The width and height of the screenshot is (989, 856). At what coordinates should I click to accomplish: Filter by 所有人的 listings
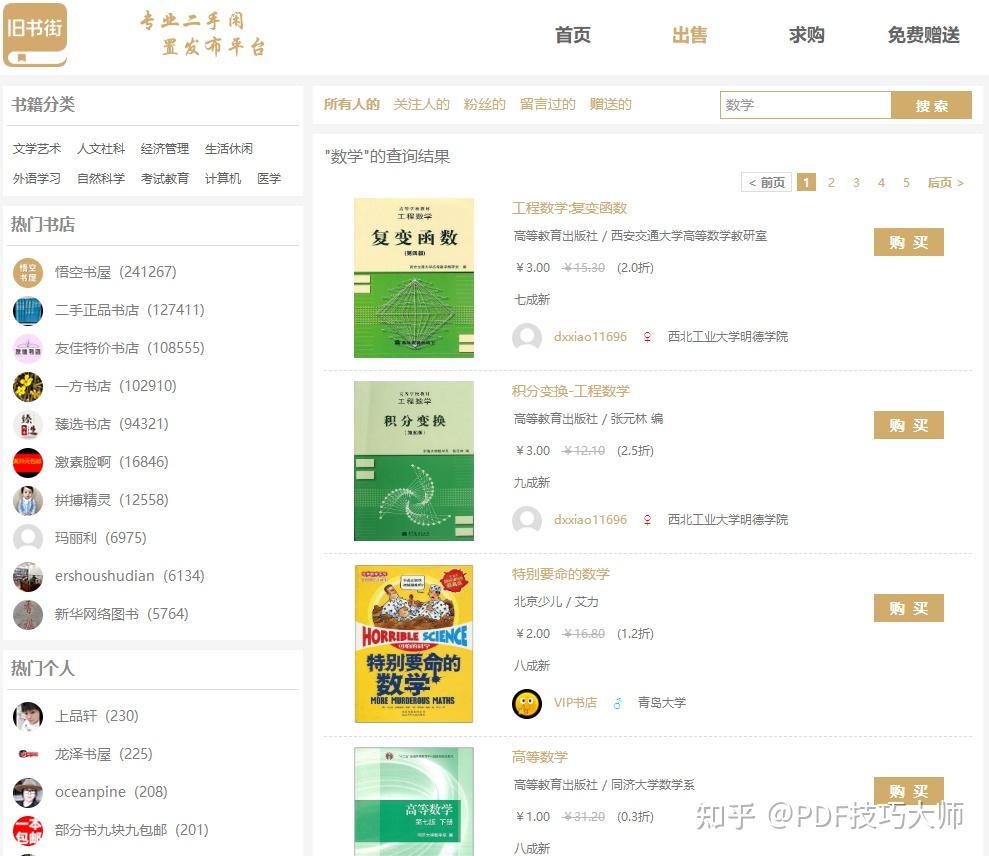[352, 104]
